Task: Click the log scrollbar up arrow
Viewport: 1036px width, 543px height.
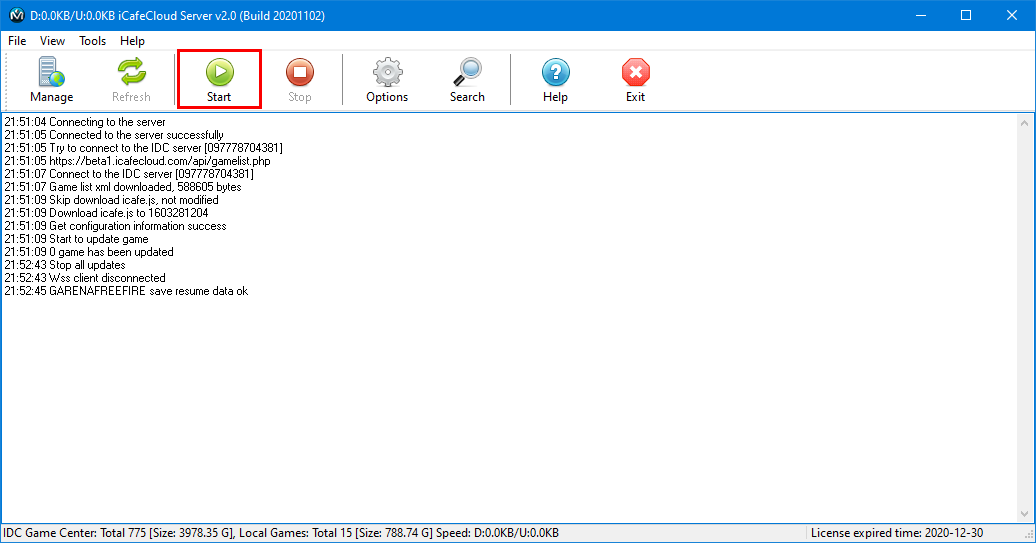Action: [x=1025, y=122]
